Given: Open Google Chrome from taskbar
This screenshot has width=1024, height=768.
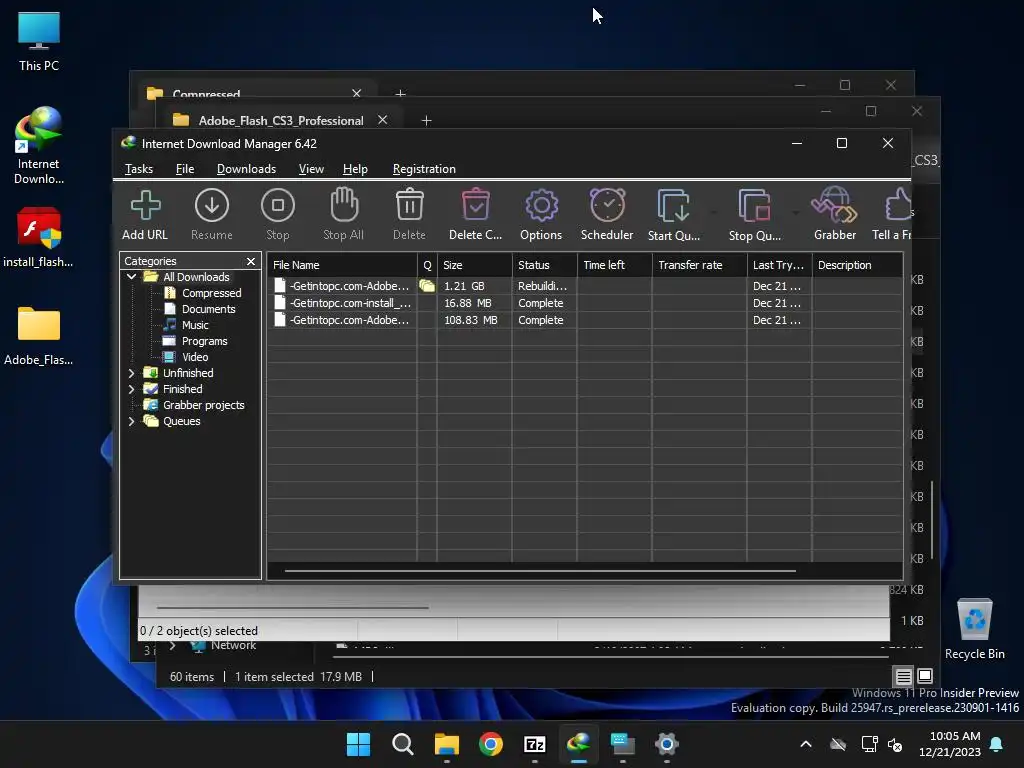Looking at the screenshot, I should 490,744.
